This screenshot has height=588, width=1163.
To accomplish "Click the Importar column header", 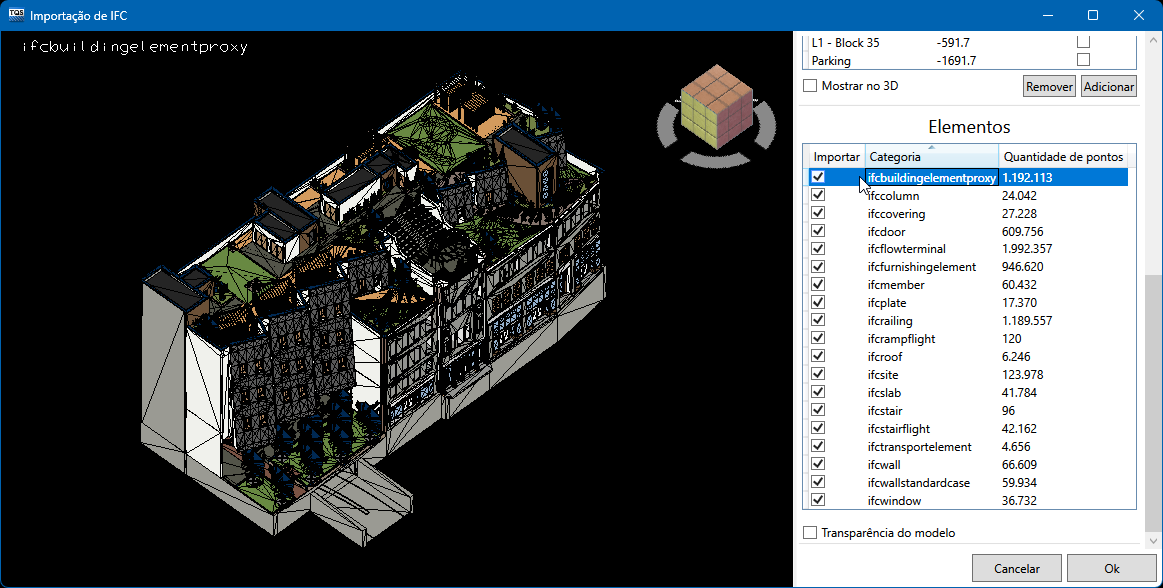I will [x=836, y=157].
